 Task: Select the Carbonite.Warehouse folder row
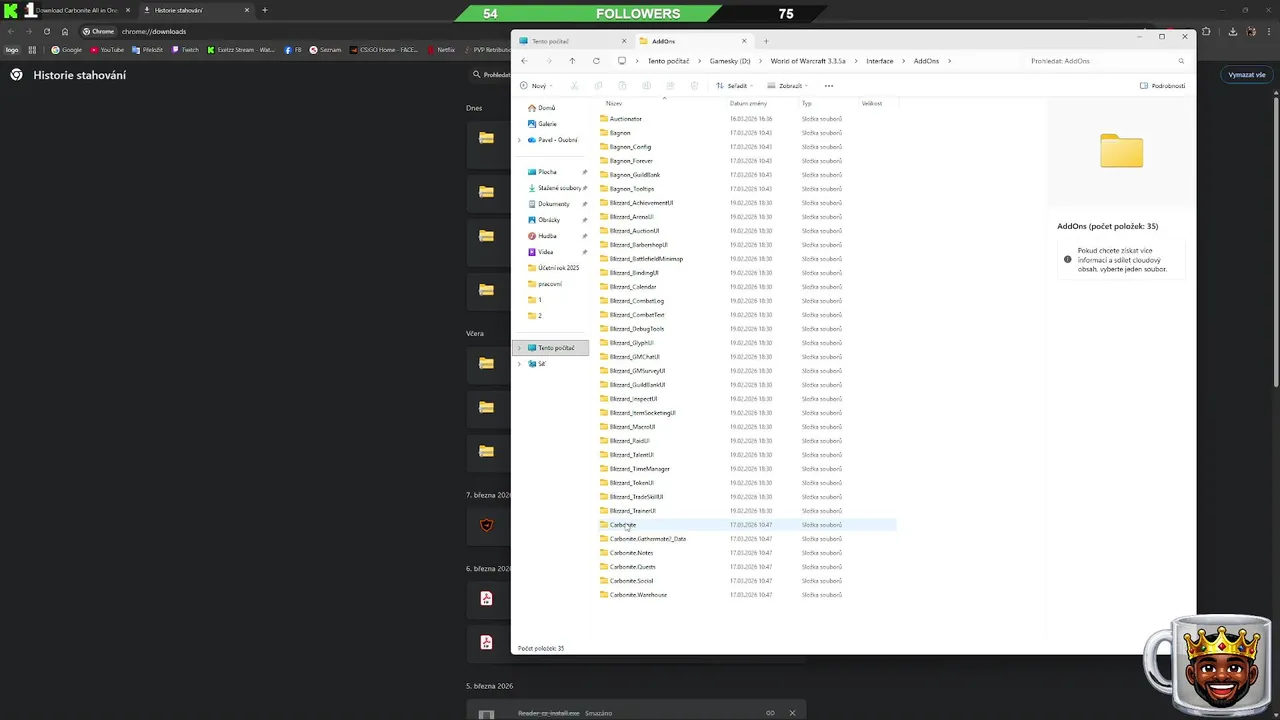747,595
